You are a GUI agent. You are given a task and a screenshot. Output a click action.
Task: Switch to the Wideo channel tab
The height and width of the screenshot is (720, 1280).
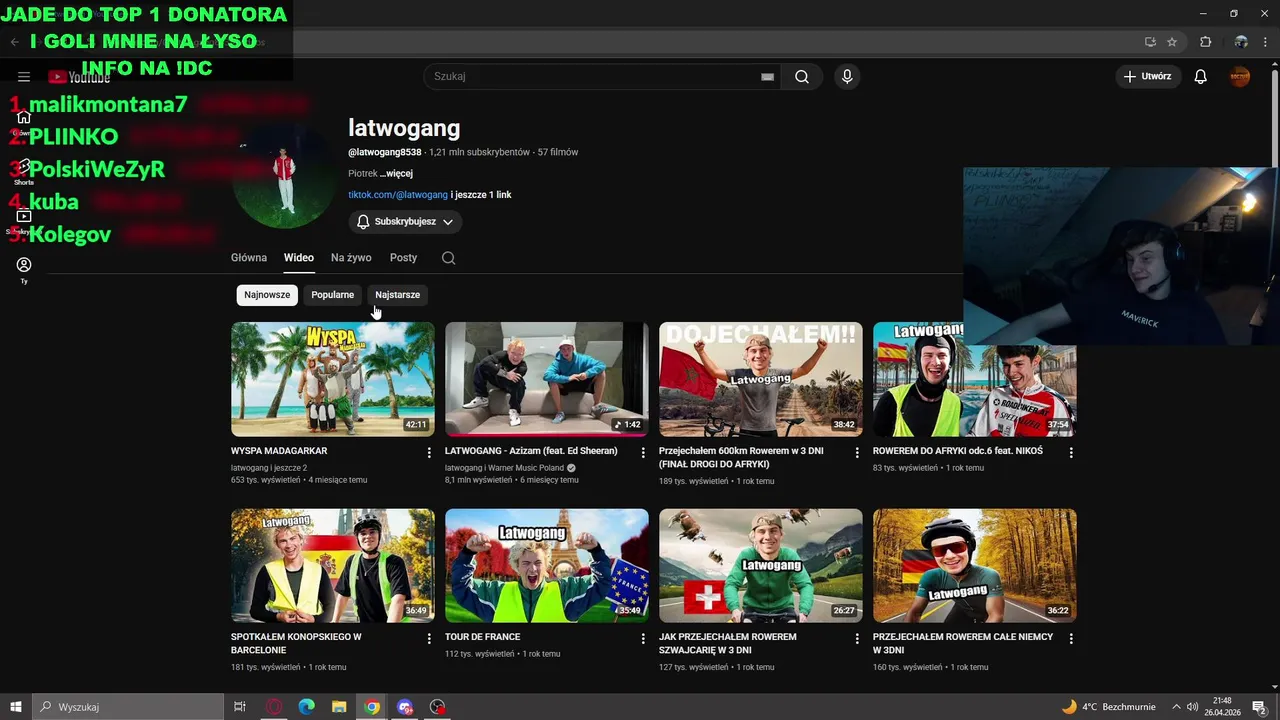[298, 258]
